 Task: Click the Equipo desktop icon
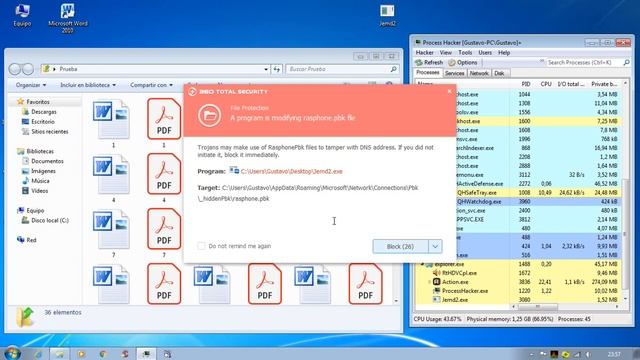point(22,15)
